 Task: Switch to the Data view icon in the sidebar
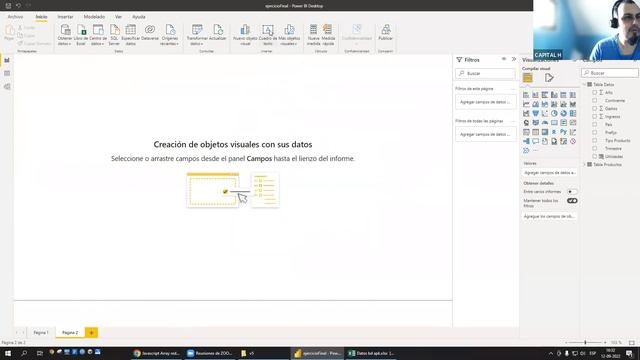[x=7, y=73]
